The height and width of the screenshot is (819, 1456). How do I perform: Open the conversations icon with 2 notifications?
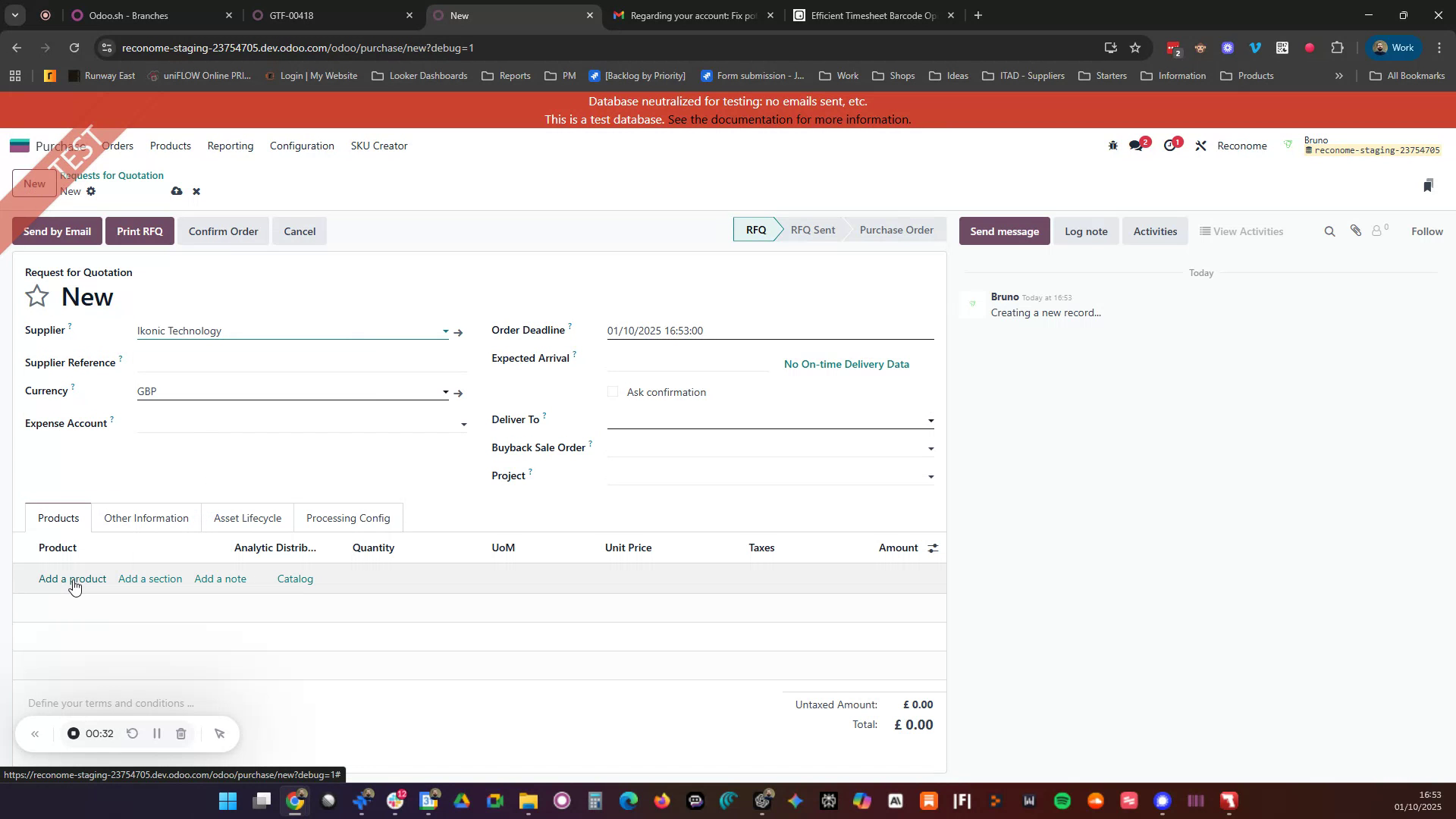[1137, 145]
